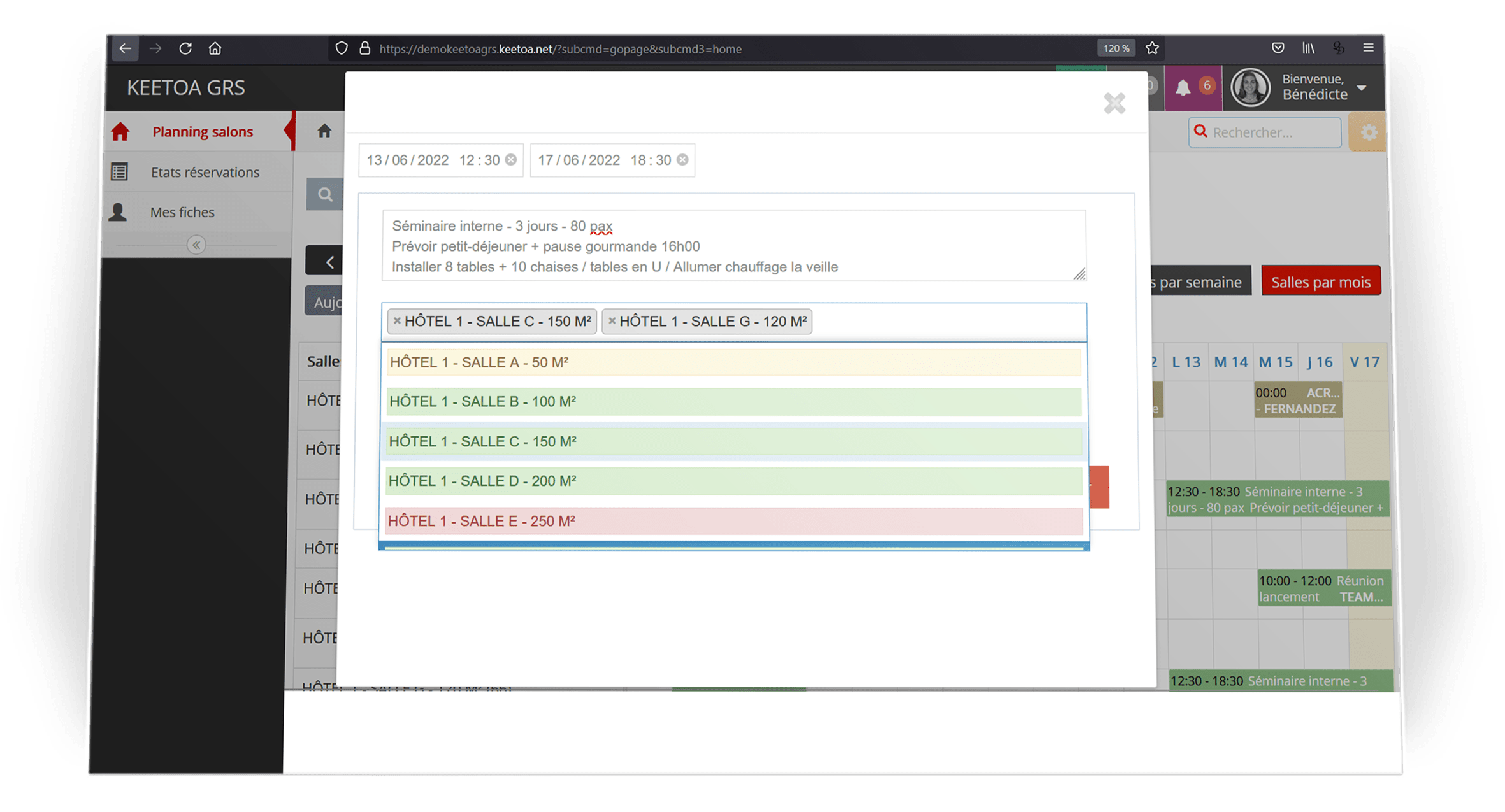Clear the 13/06/2022 start date field

pyautogui.click(x=511, y=160)
